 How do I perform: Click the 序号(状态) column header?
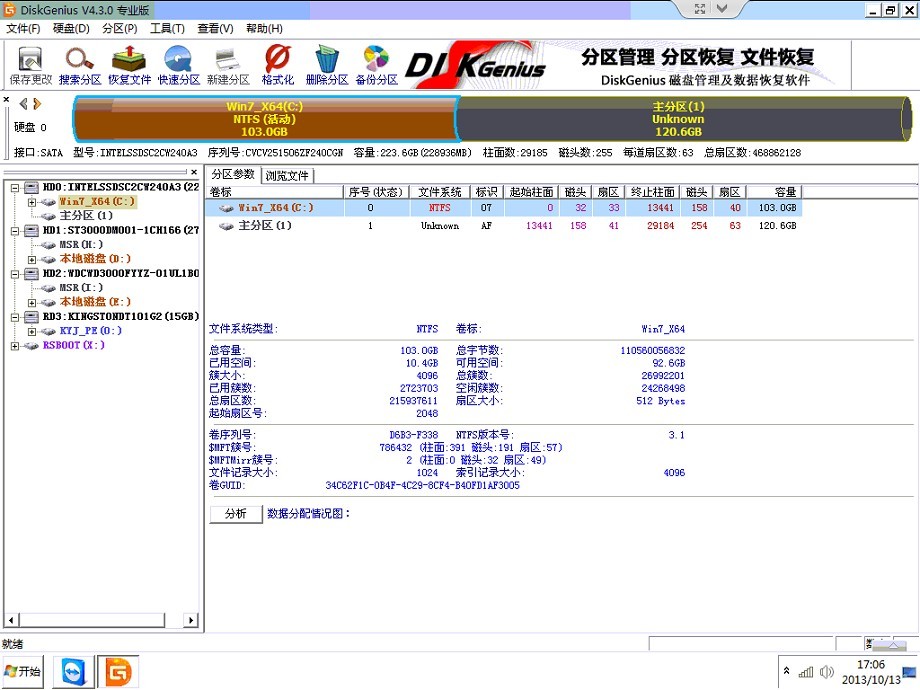pyautogui.click(x=376, y=192)
